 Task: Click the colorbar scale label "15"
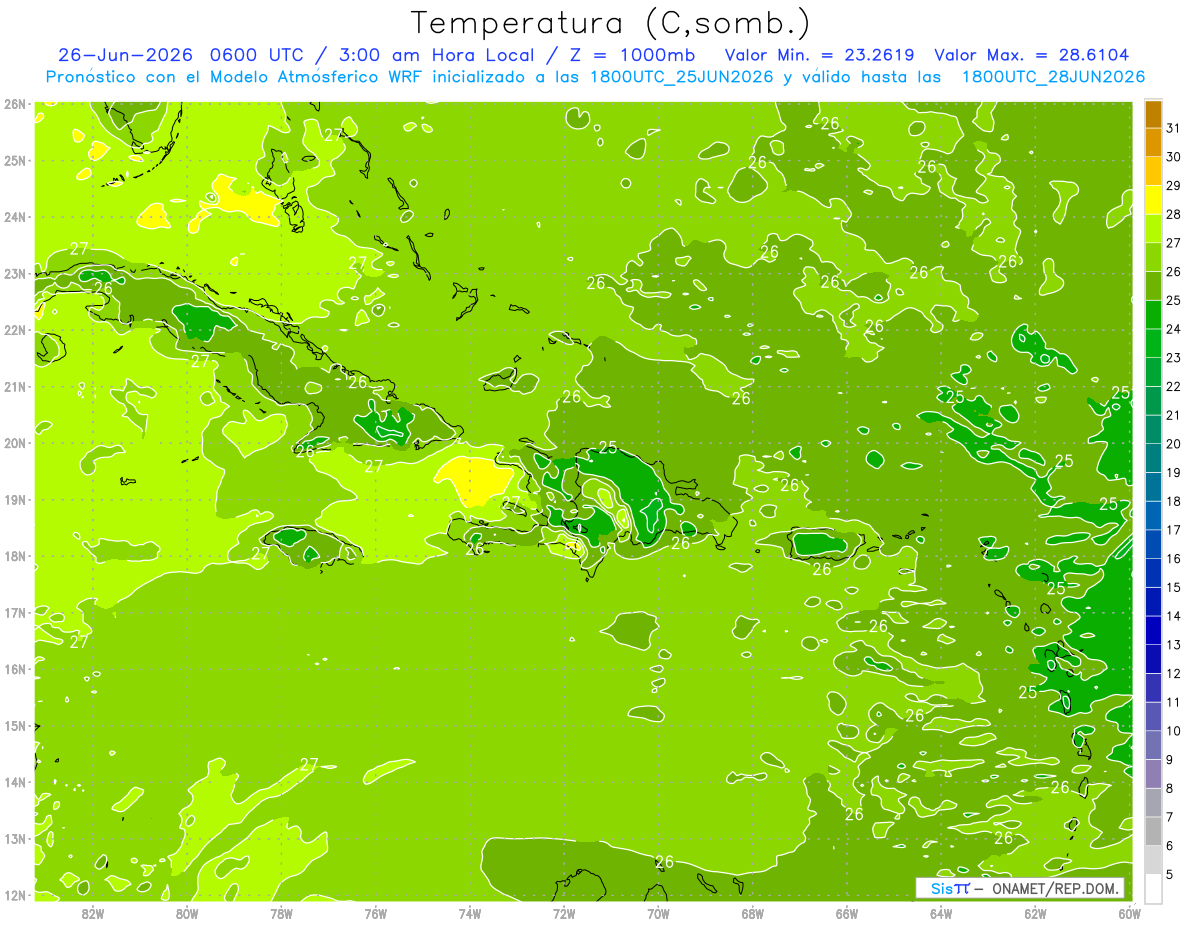click(x=1173, y=587)
